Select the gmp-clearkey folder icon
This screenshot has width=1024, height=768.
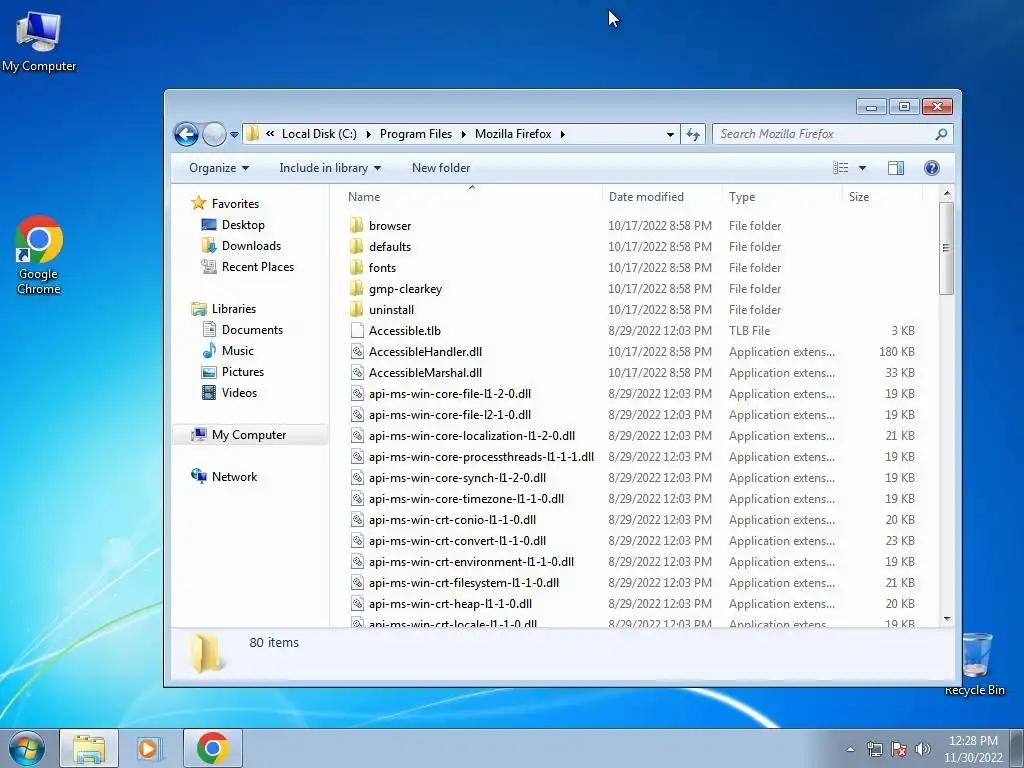point(357,289)
